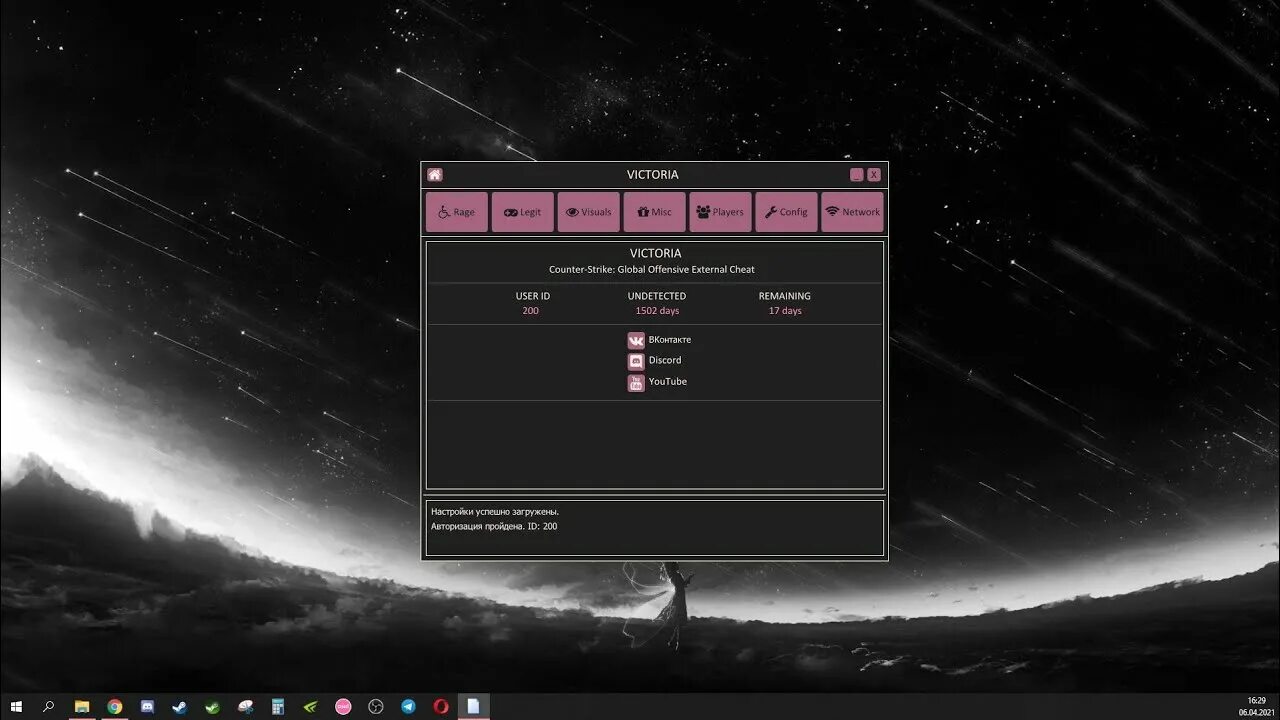
Task: Close the VICTORIA window with X
Action: point(874,175)
